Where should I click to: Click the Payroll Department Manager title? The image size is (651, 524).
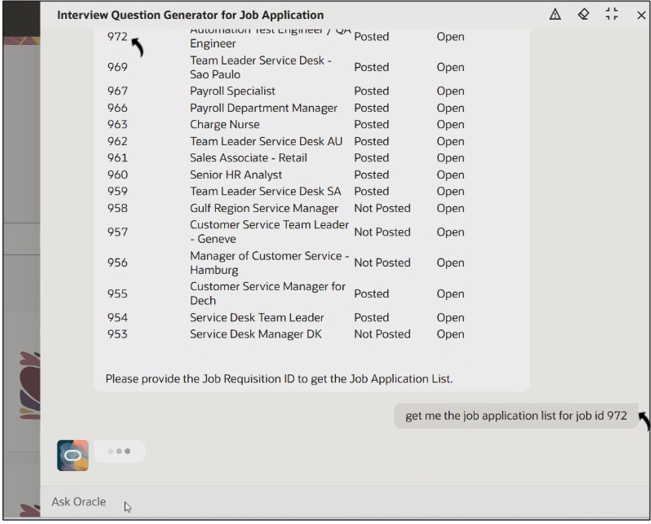263,108
